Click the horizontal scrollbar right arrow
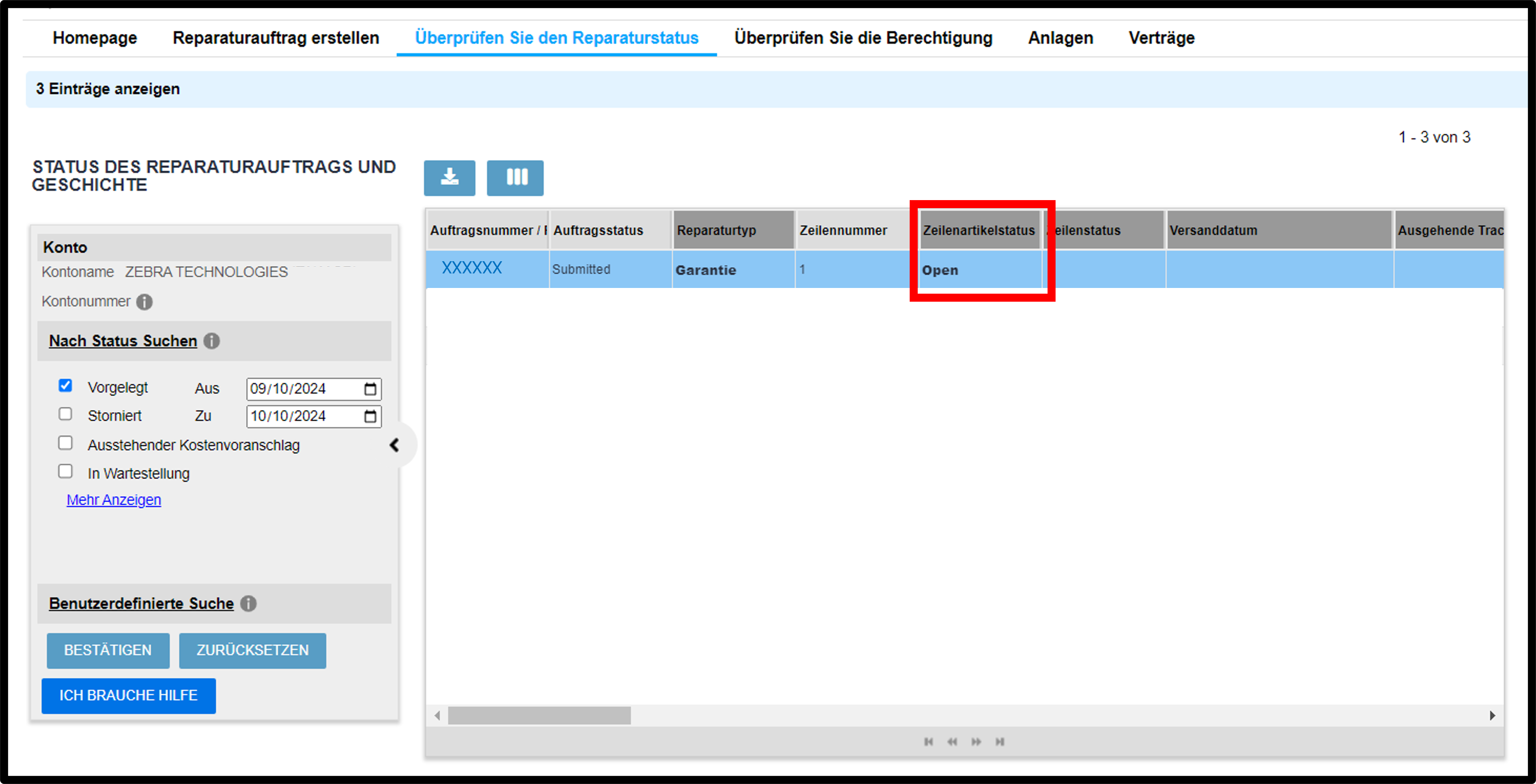1536x784 pixels. [x=1492, y=715]
